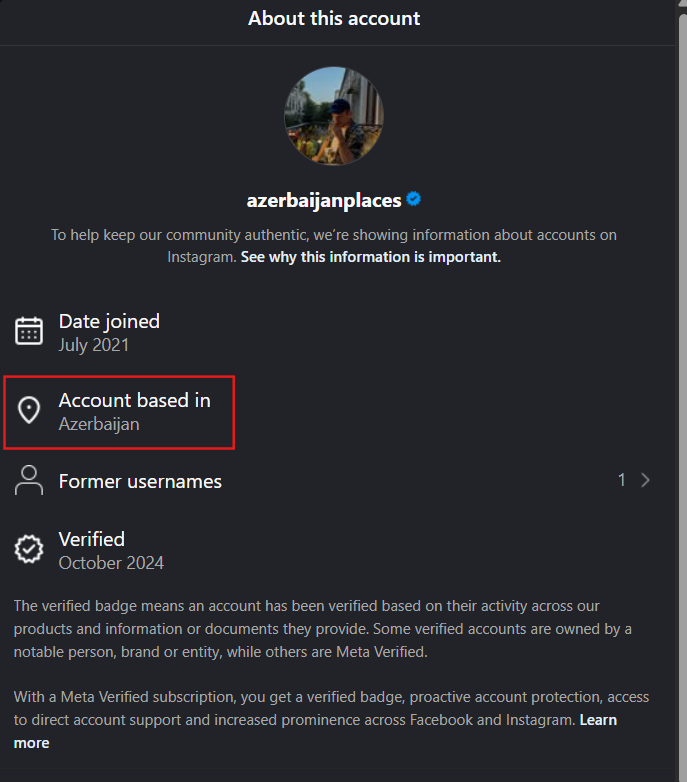Open the azerbaijanplaces profile picture
Image resolution: width=687 pixels, height=782 pixels.
point(334,116)
